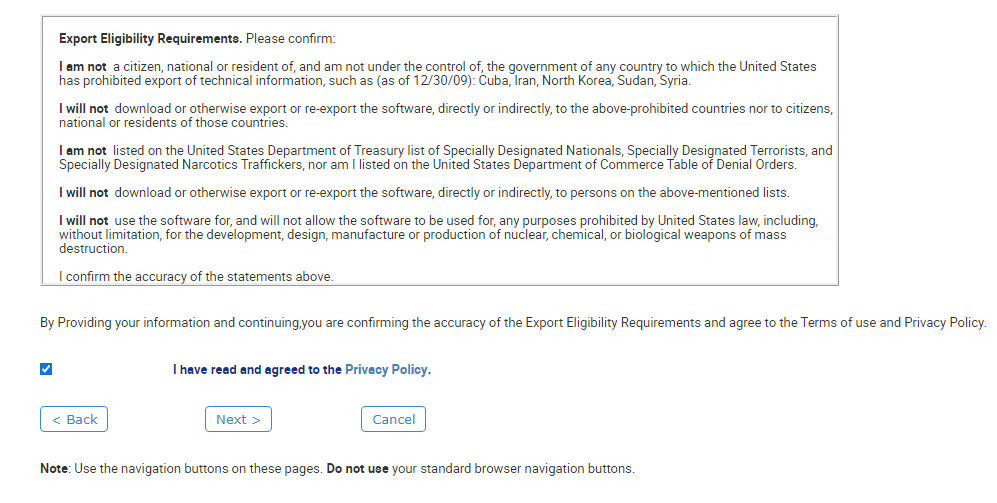This screenshot has width=997, height=503.
Task: Click paragraph about citizen, national or resident
Action: (438, 74)
